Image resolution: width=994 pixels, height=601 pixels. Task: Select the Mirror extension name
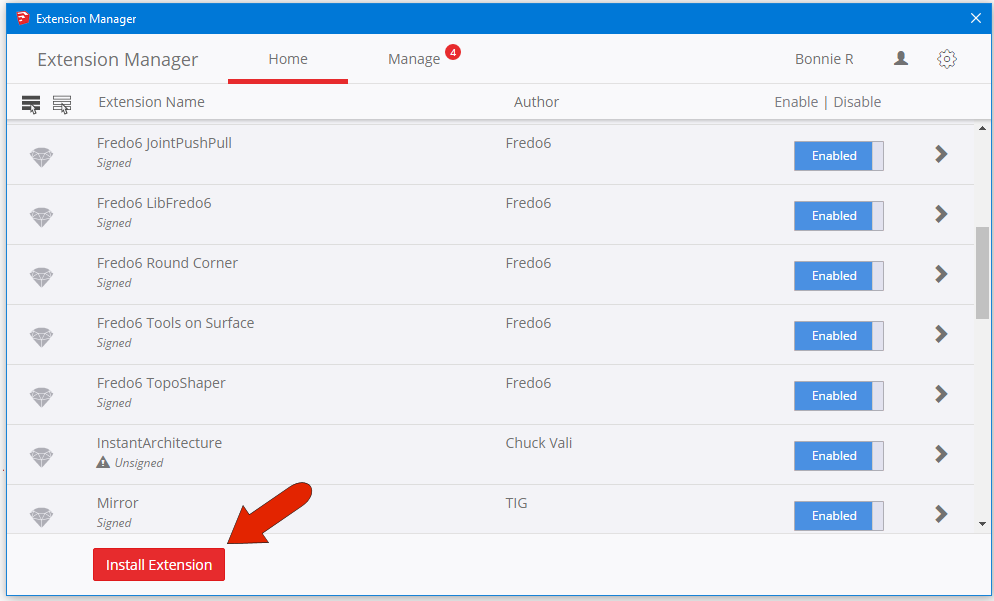117,503
